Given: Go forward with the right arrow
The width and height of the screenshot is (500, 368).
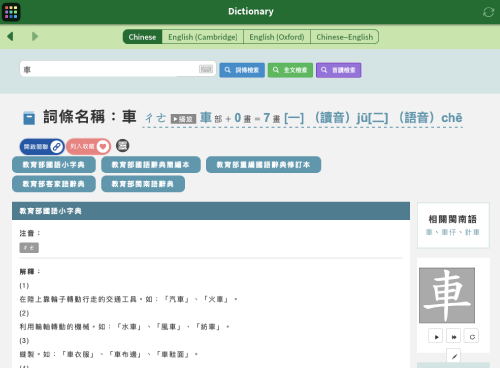Looking at the screenshot, I should point(35,36).
